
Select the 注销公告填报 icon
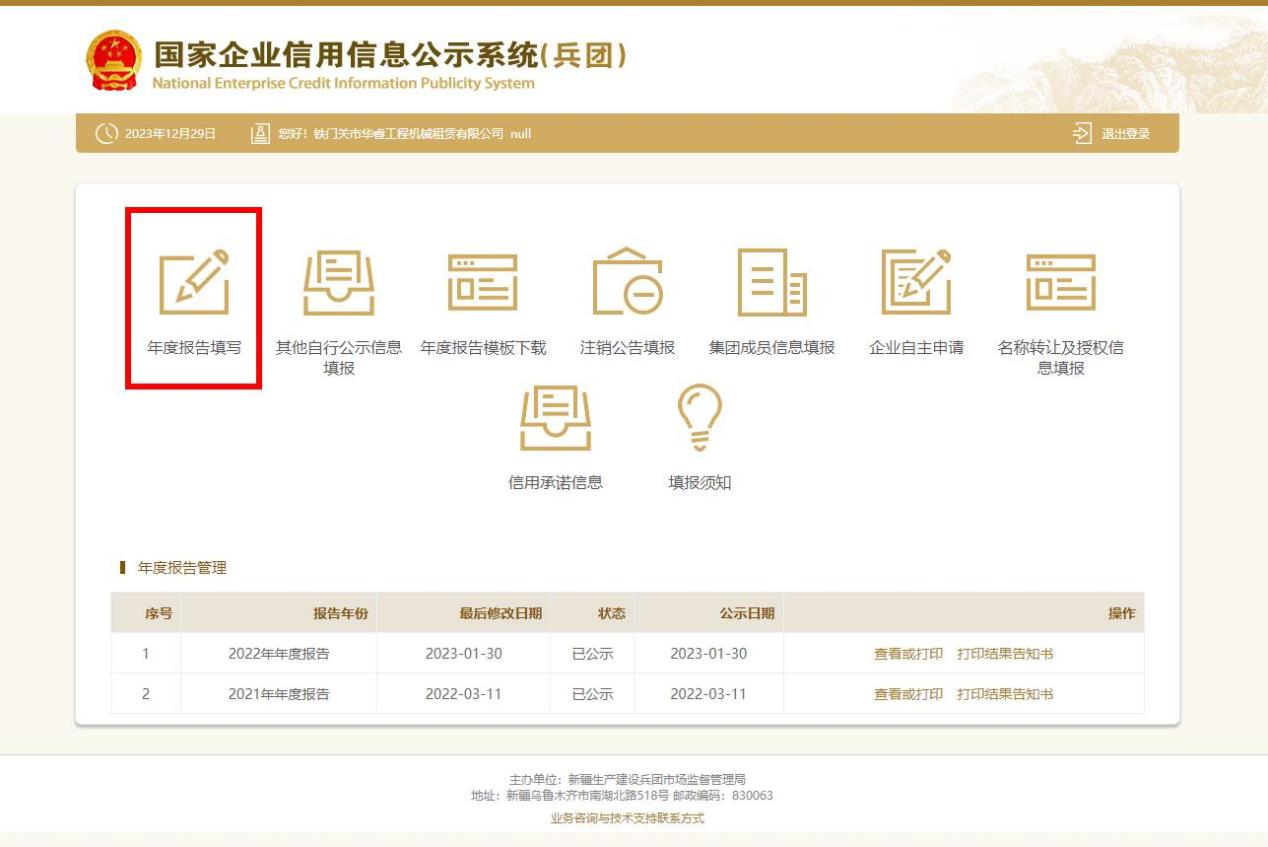pos(627,283)
